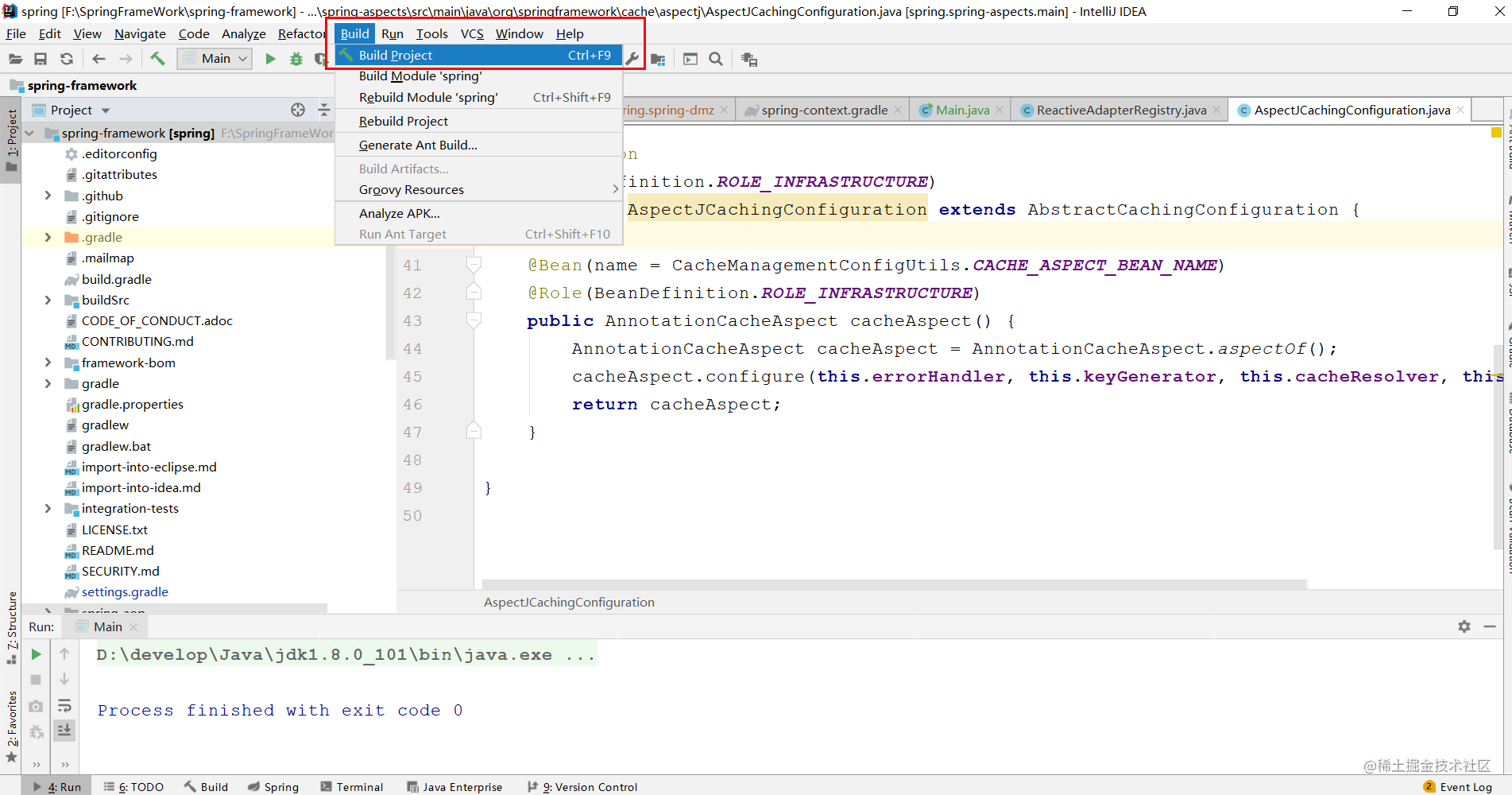
Task: Expand the buildSrc folder
Action: [x=48, y=300]
